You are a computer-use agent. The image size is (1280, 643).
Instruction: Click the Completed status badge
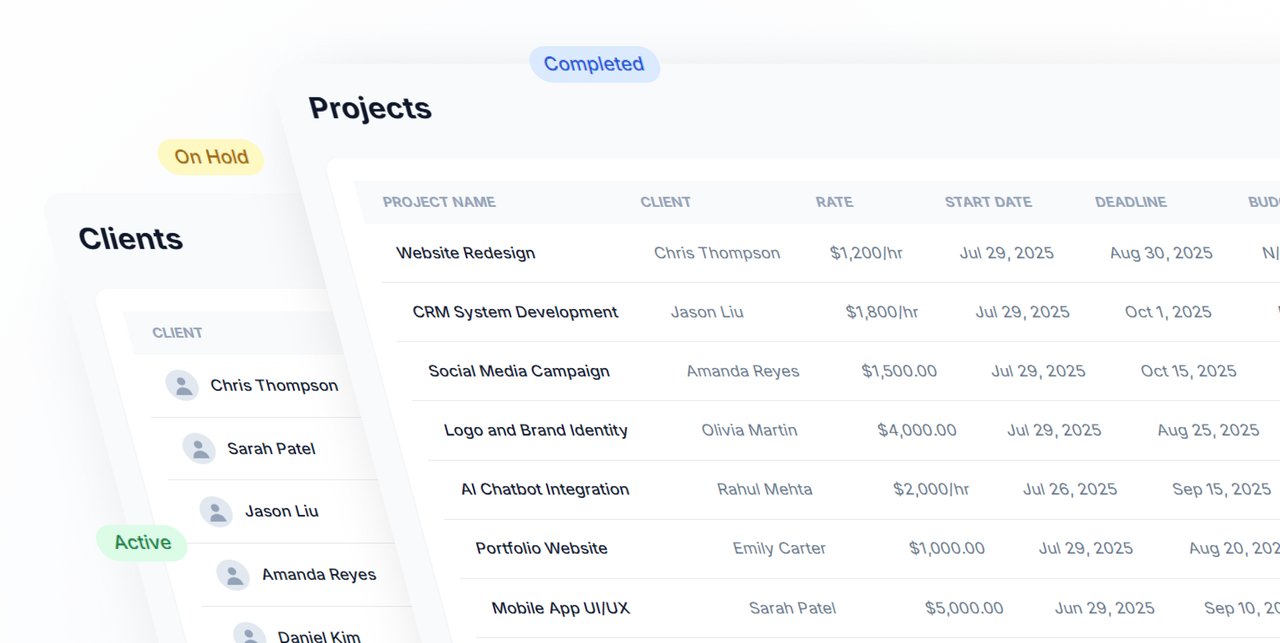[594, 64]
